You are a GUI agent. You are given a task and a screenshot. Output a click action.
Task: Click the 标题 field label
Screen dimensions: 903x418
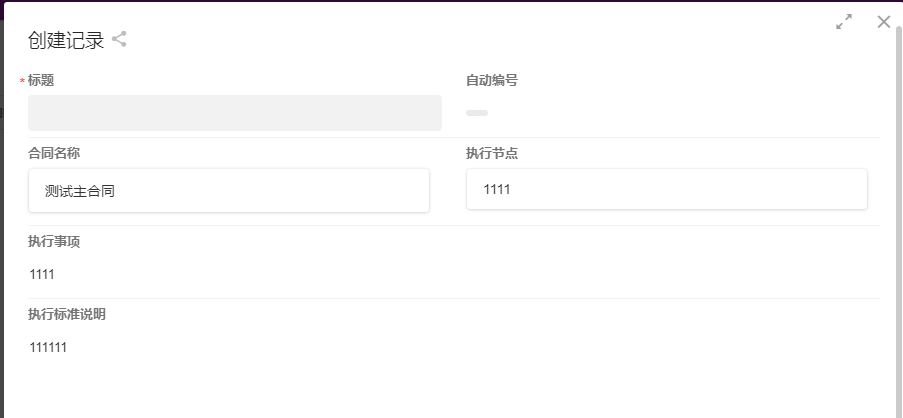[x=41, y=80]
